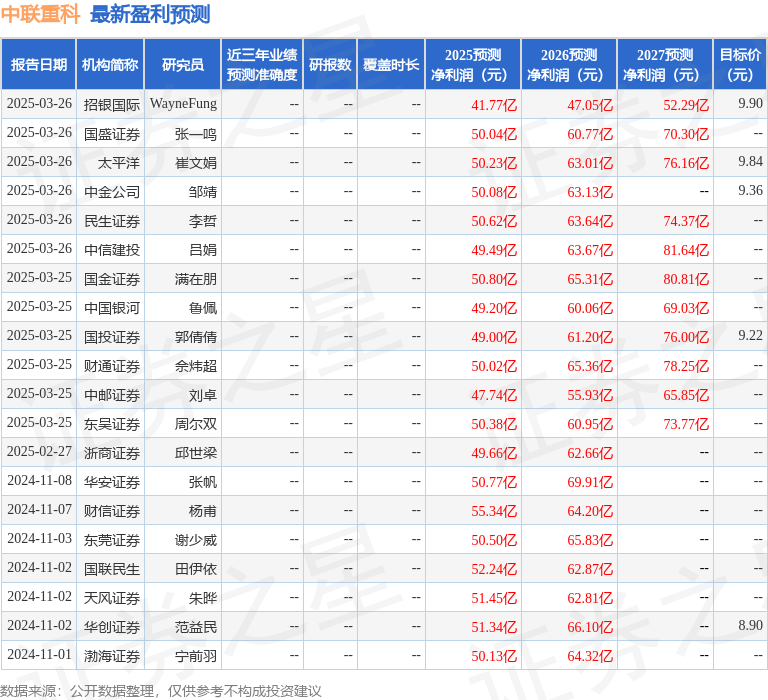The height and width of the screenshot is (700, 768).
Task: Click date 2024-11-08 cell
Action: (x=39, y=480)
